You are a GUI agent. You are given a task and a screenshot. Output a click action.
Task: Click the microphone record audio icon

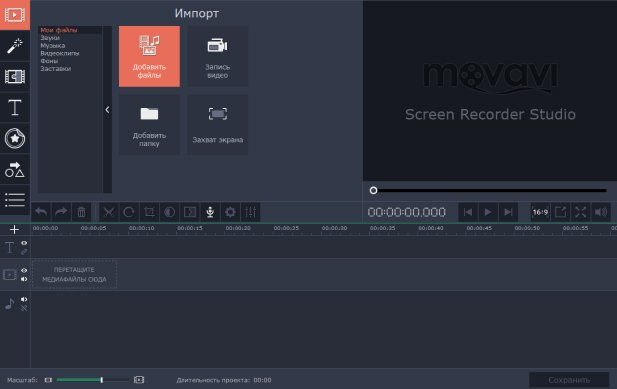pos(210,212)
